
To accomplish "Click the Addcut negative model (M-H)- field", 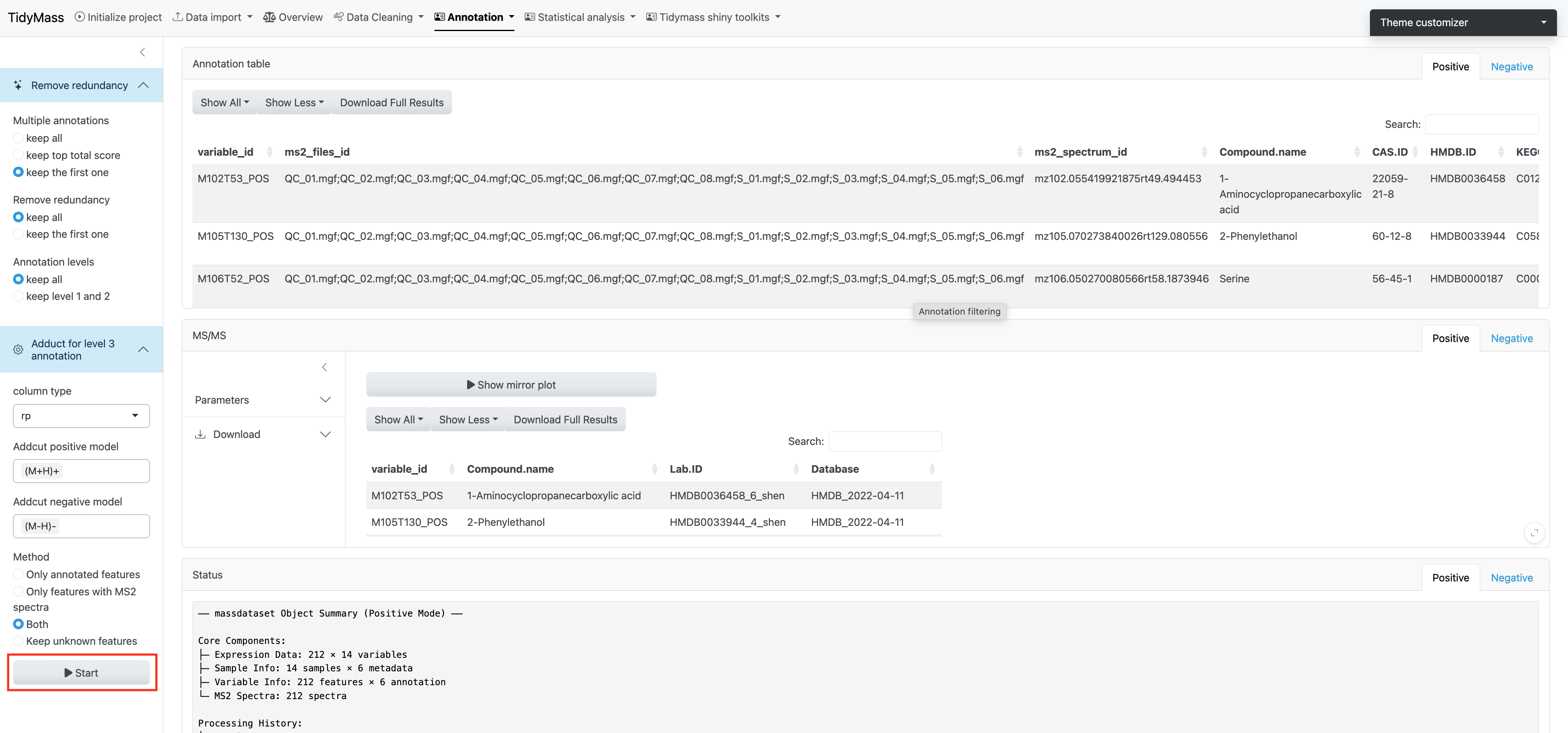I will [x=81, y=526].
